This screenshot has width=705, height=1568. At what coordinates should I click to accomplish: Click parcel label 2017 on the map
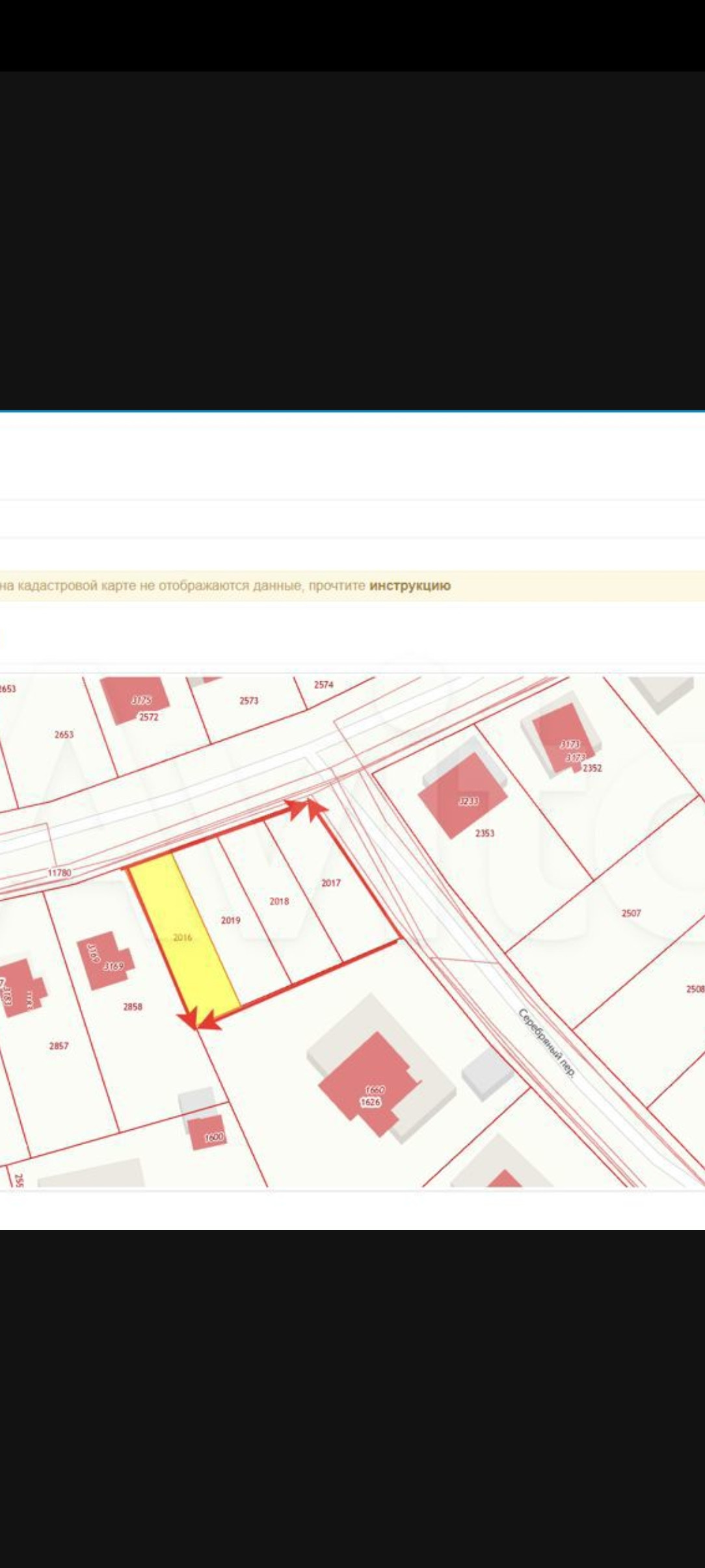pos(331,882)
